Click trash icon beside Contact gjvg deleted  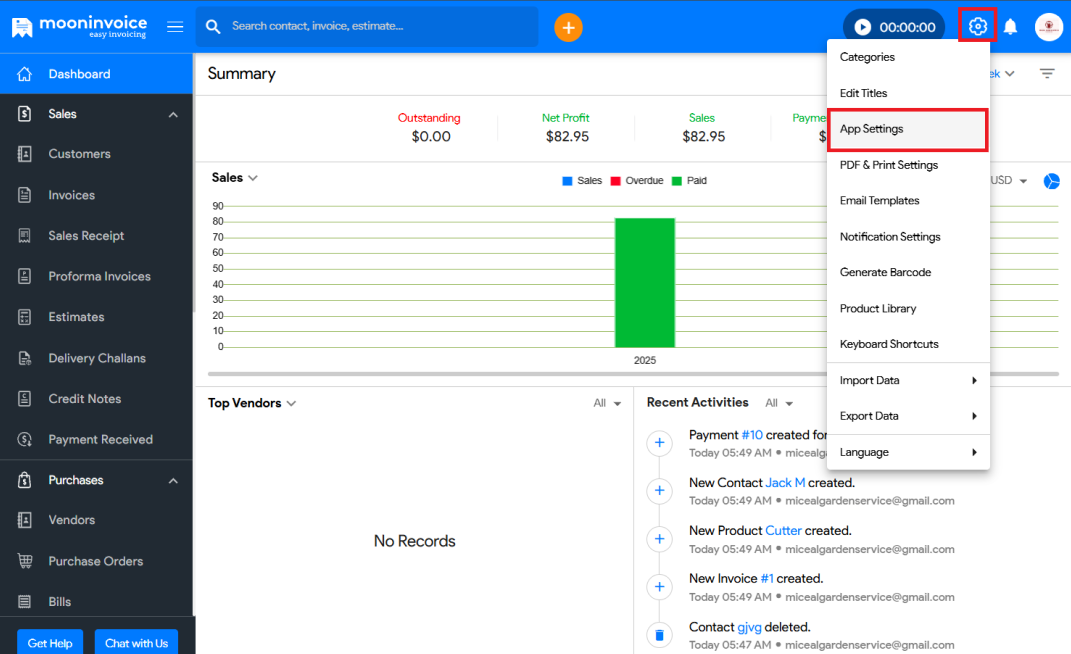pos(659,635)
